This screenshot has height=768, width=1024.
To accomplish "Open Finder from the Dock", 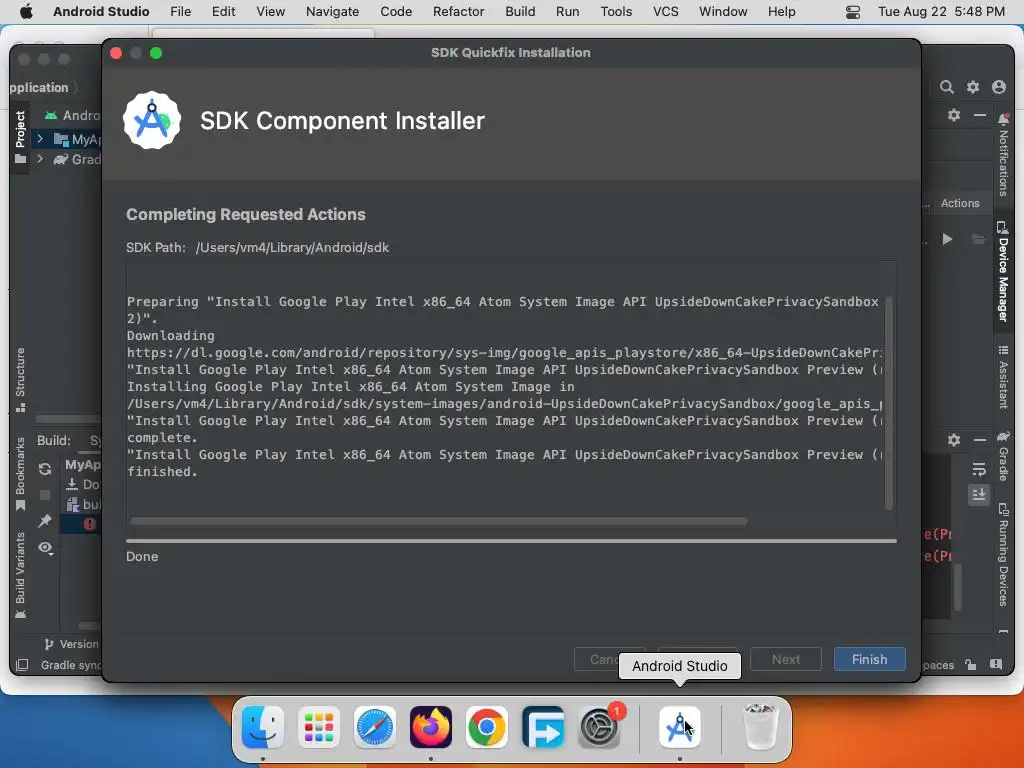I will pos(263,727).
